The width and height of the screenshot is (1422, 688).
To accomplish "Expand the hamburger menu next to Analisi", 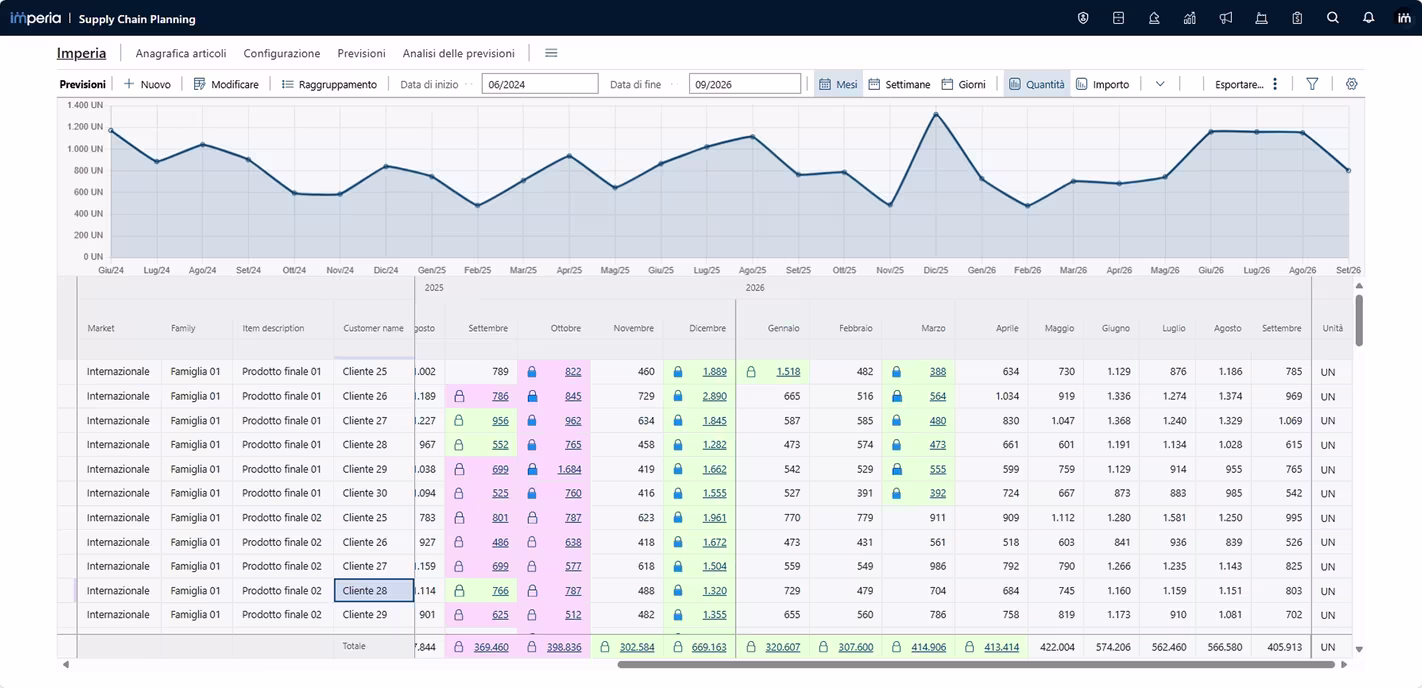I will (551, 53).
